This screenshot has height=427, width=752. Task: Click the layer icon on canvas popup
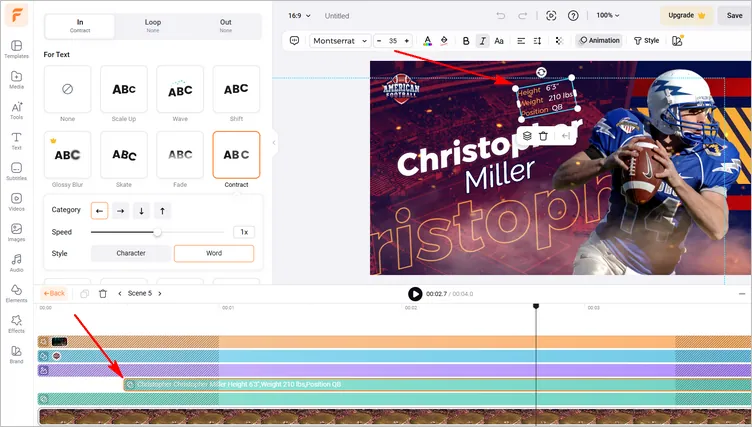tap(527, 136)
